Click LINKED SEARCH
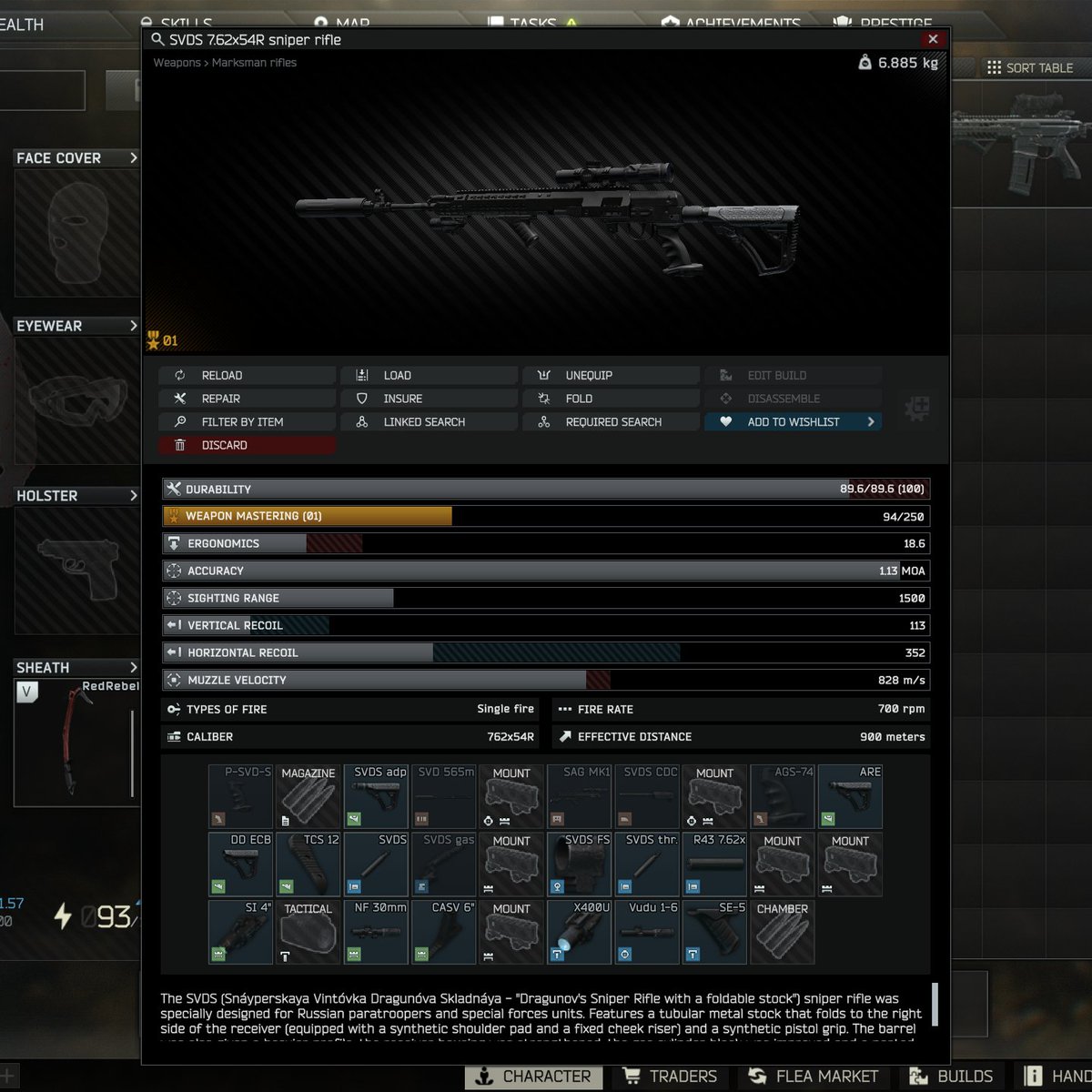Viewport: 1092px width, 1092px height. (x=429, y=421)
